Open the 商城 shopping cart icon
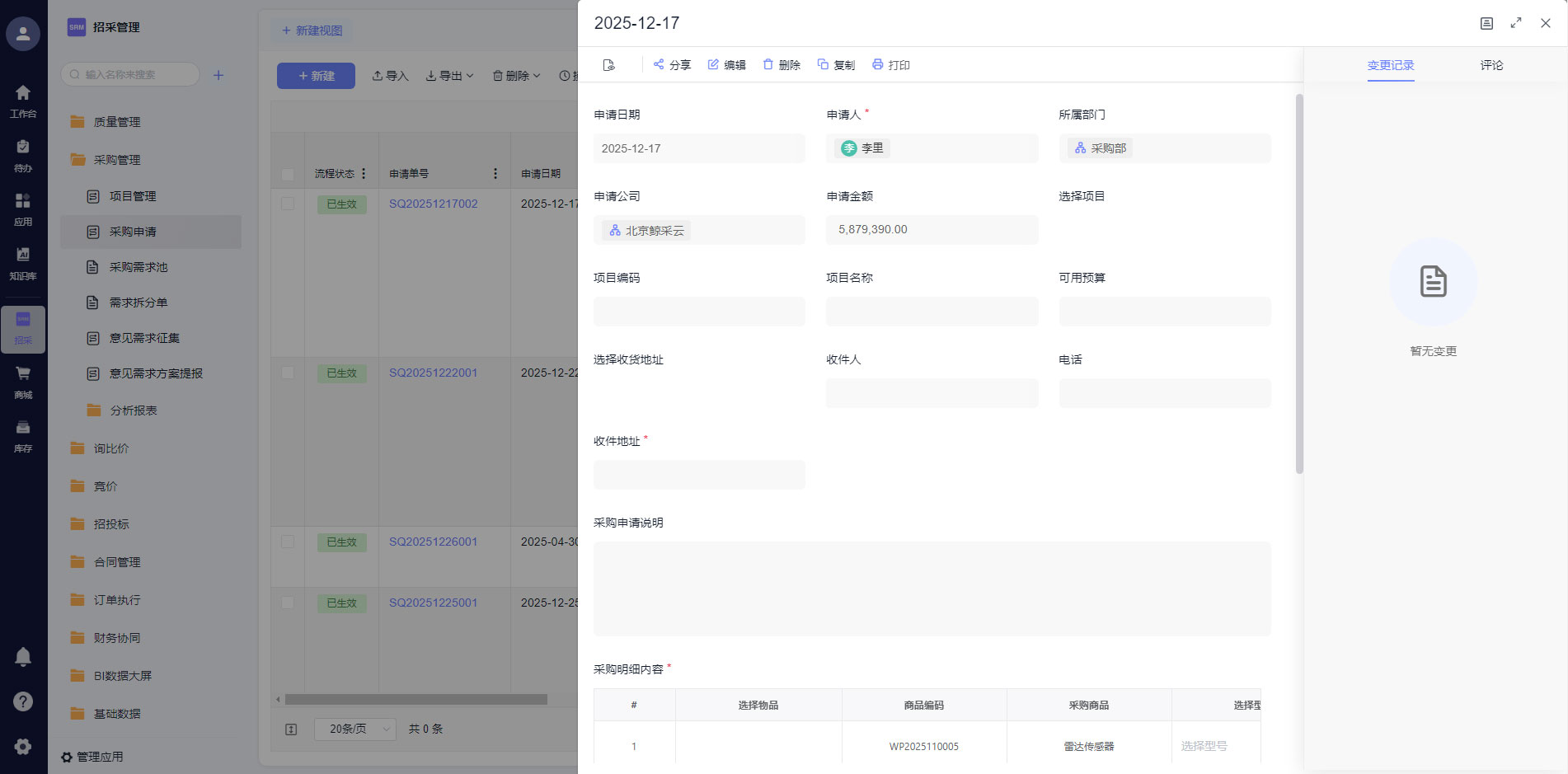Viewport: 1568px width, 774px height. [x=23, y=374]
